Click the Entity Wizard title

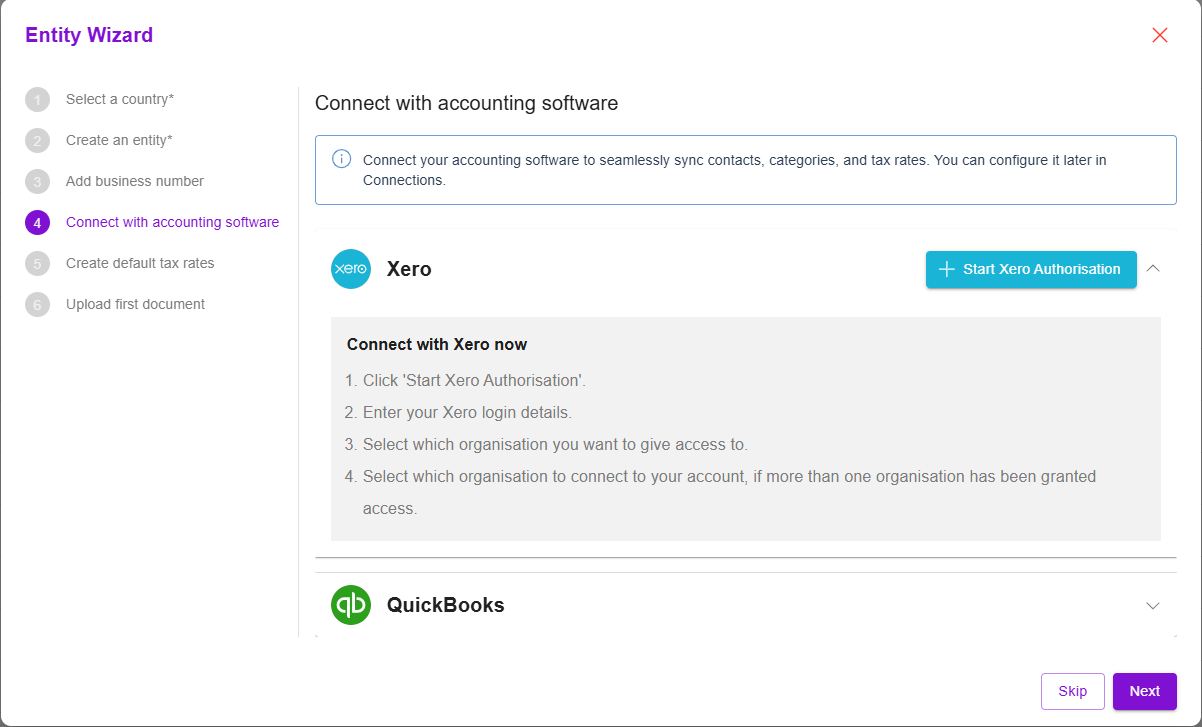tap(89, 35)
